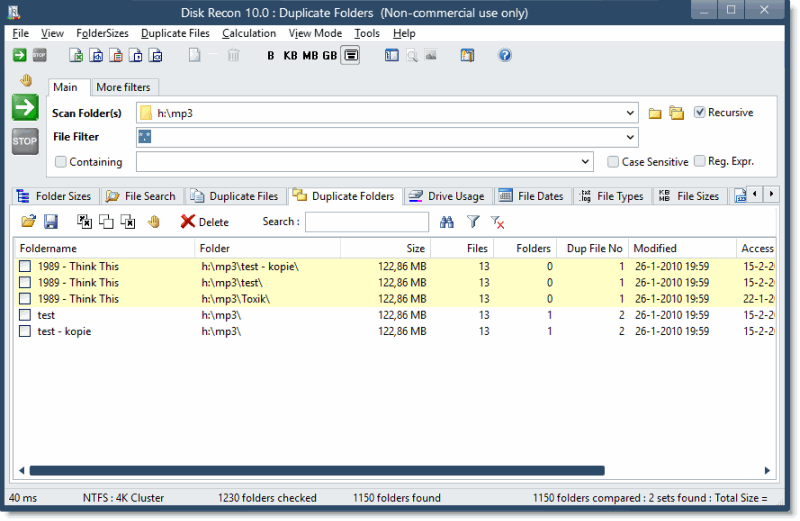Click the multiple folders icon beside Recursive

pos(677,113)
